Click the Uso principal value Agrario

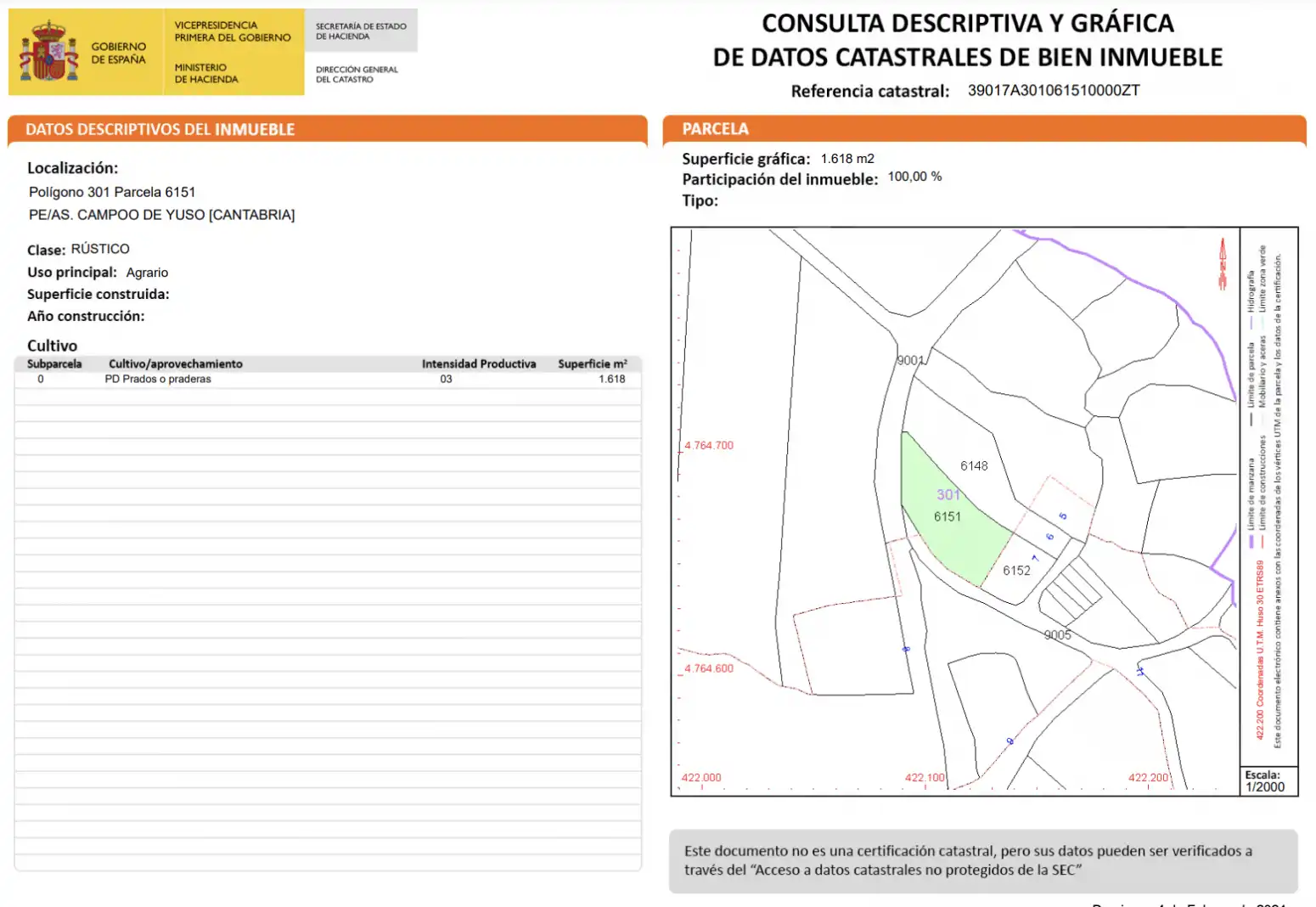[x=147, y=273]
